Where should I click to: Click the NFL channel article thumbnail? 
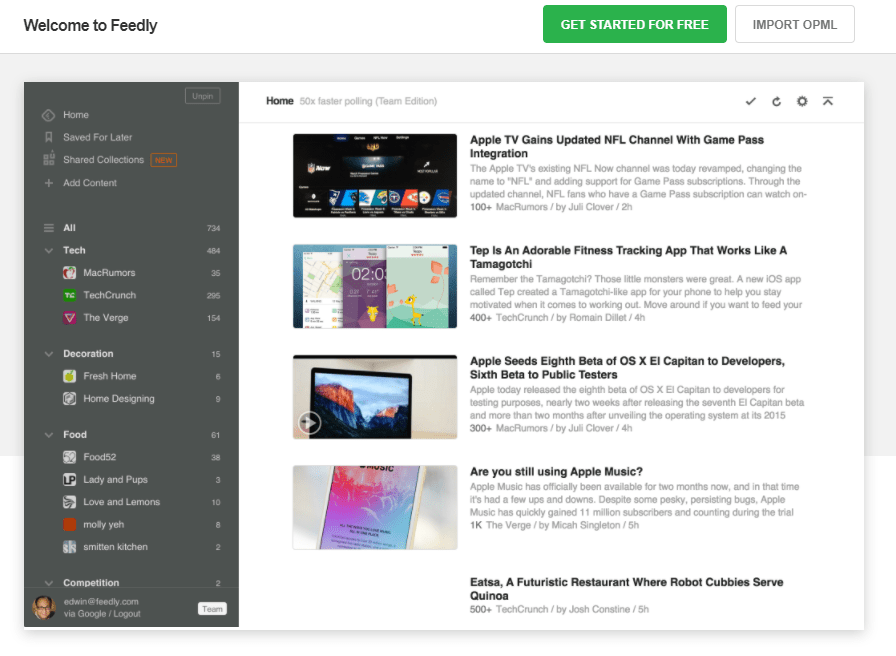[375, 176]
